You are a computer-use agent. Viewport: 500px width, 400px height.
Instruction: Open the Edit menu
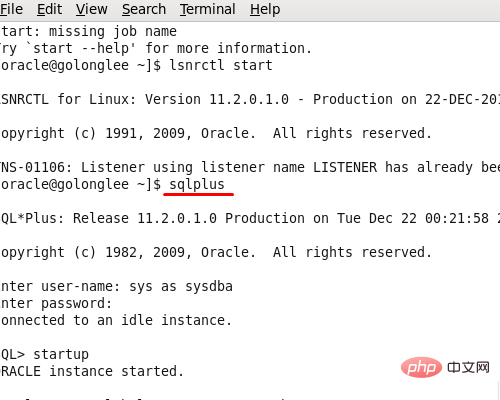(x=49, y=9)
